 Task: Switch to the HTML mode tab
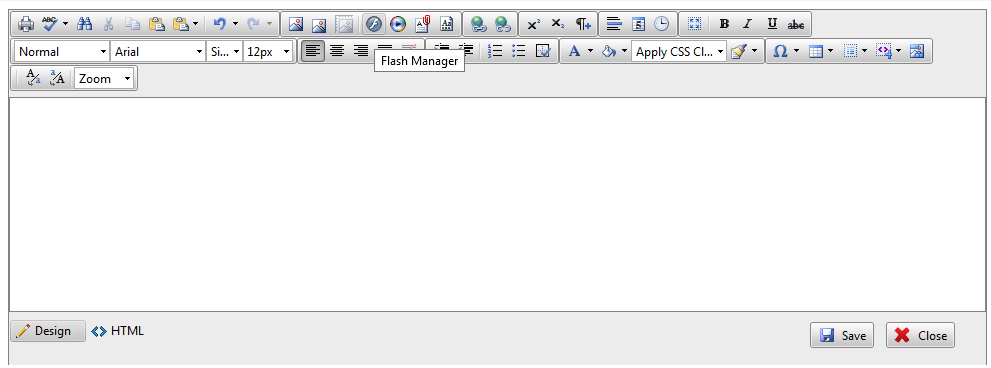[x=118, y=331]
